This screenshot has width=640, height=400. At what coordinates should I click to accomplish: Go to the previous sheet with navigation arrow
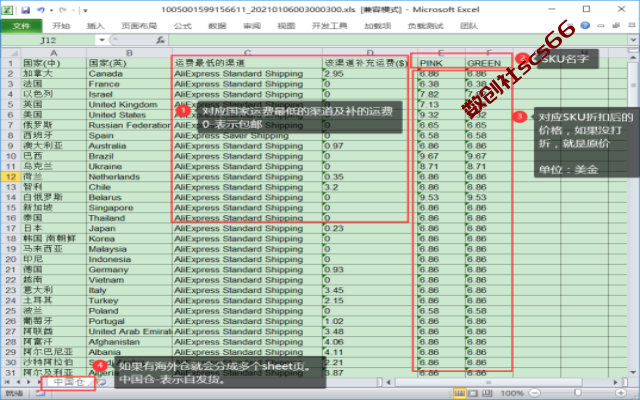tap(18, 382)
